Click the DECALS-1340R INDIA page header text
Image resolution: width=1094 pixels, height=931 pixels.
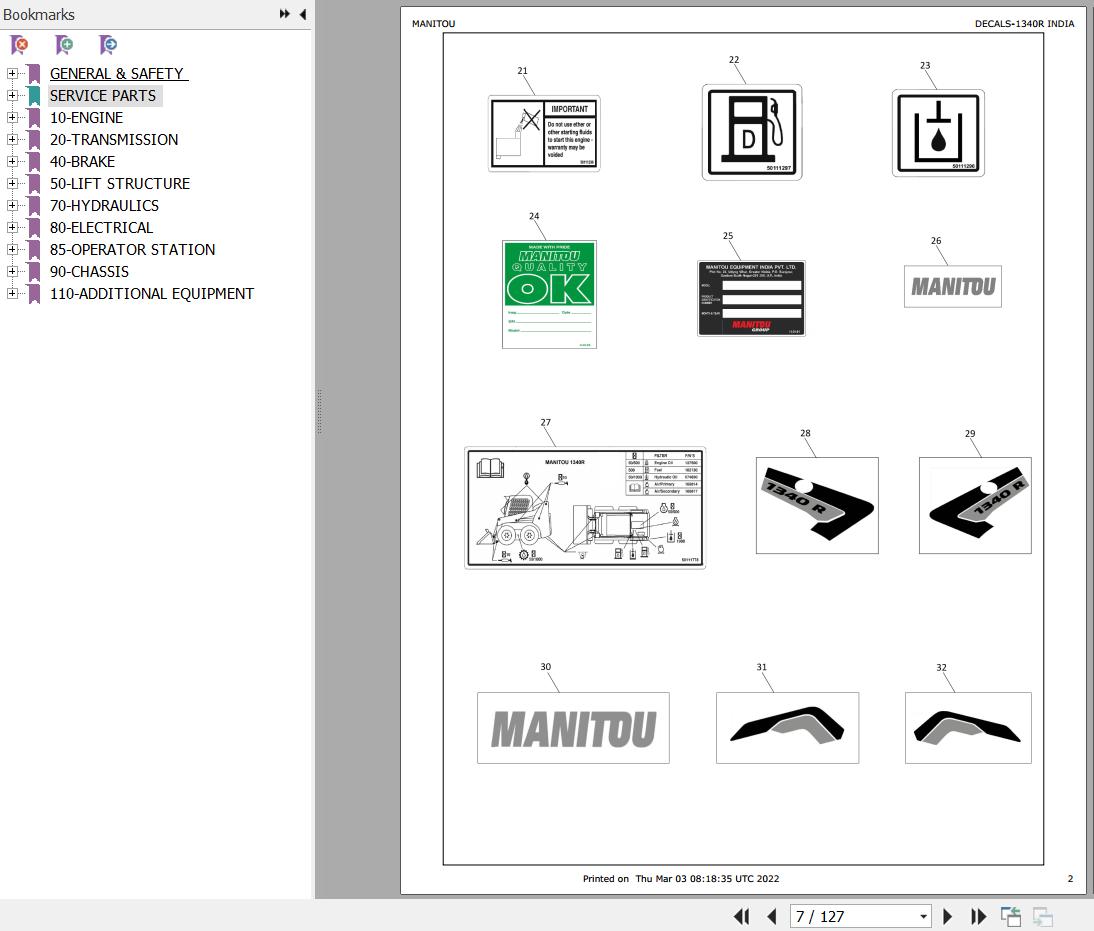(x=1024, y=24)
